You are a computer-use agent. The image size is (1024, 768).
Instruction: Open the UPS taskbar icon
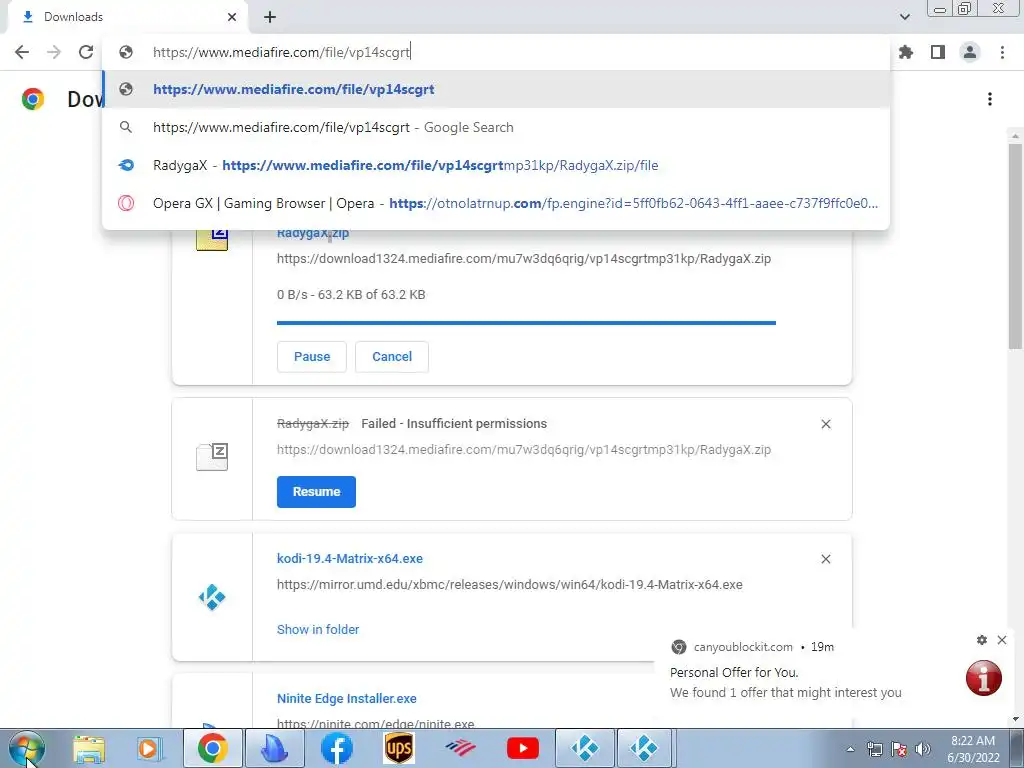398,748
